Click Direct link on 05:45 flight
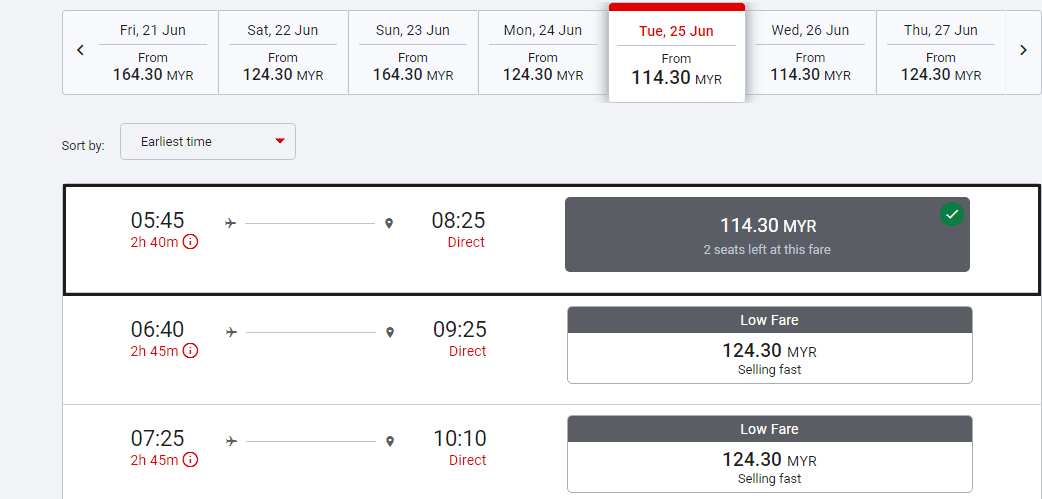The width and height of the screenshot is (1042, 499). [x=466, y=242]
